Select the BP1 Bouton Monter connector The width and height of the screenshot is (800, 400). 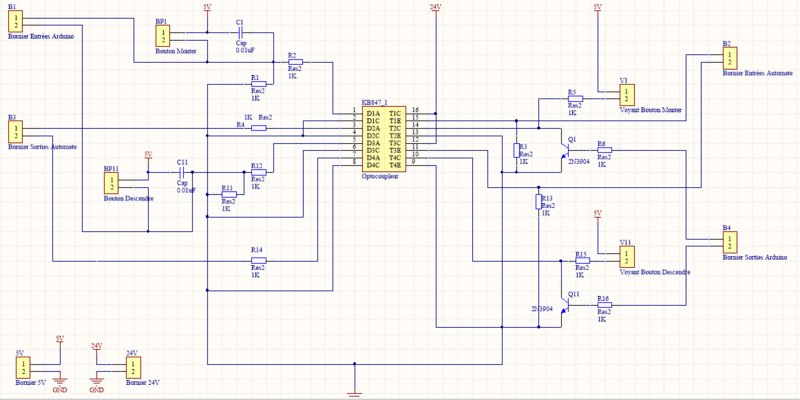point(164,36)
